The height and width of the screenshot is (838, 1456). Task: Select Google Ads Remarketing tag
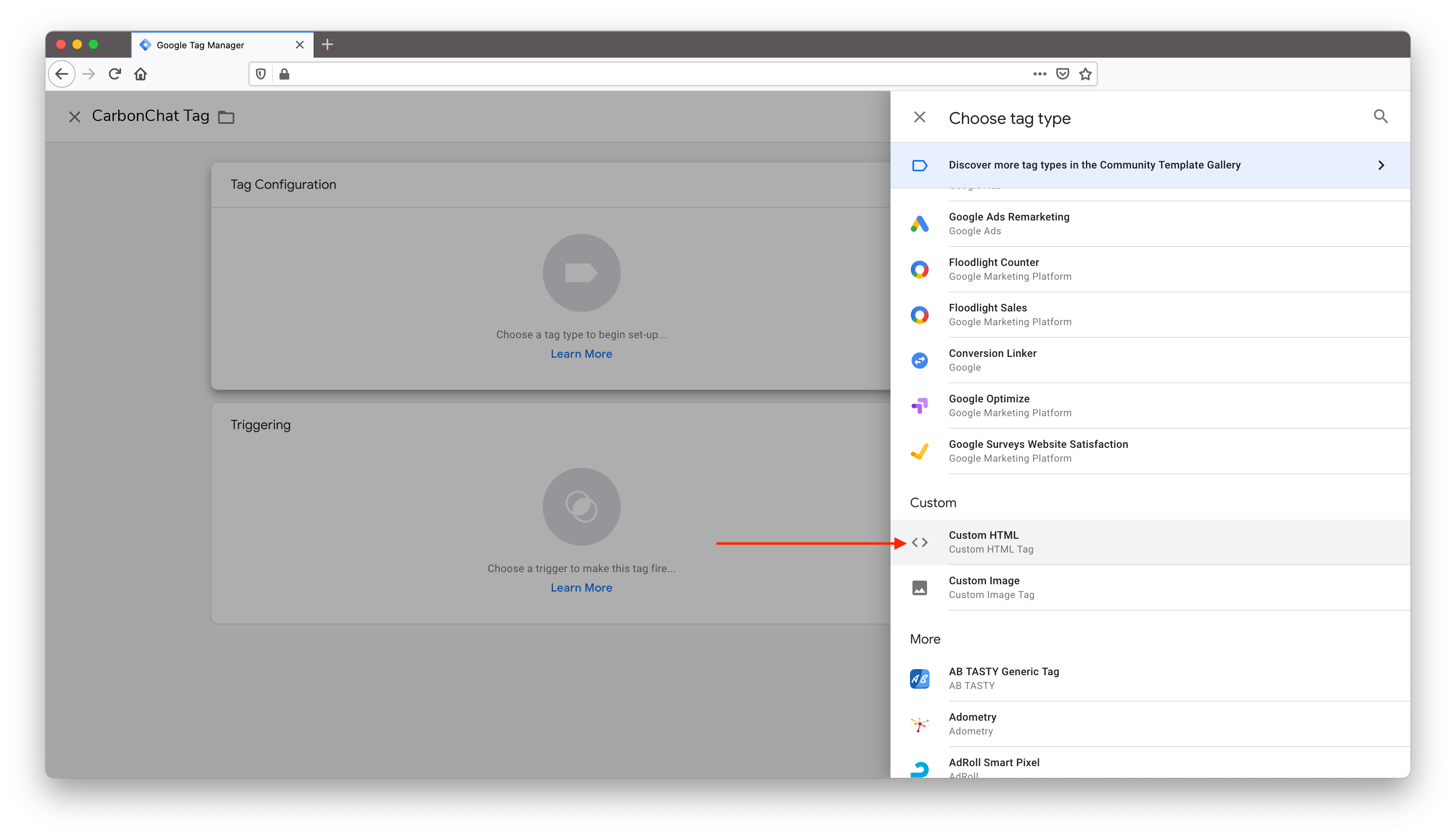pyautogui.click(x=1009, y=223)
